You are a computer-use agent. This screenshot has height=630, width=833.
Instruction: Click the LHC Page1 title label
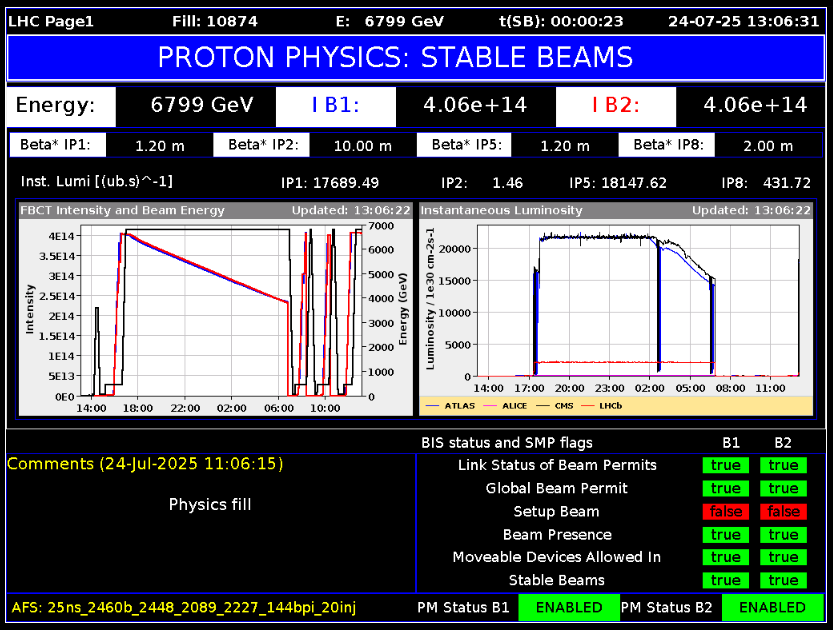coord(51,20)
